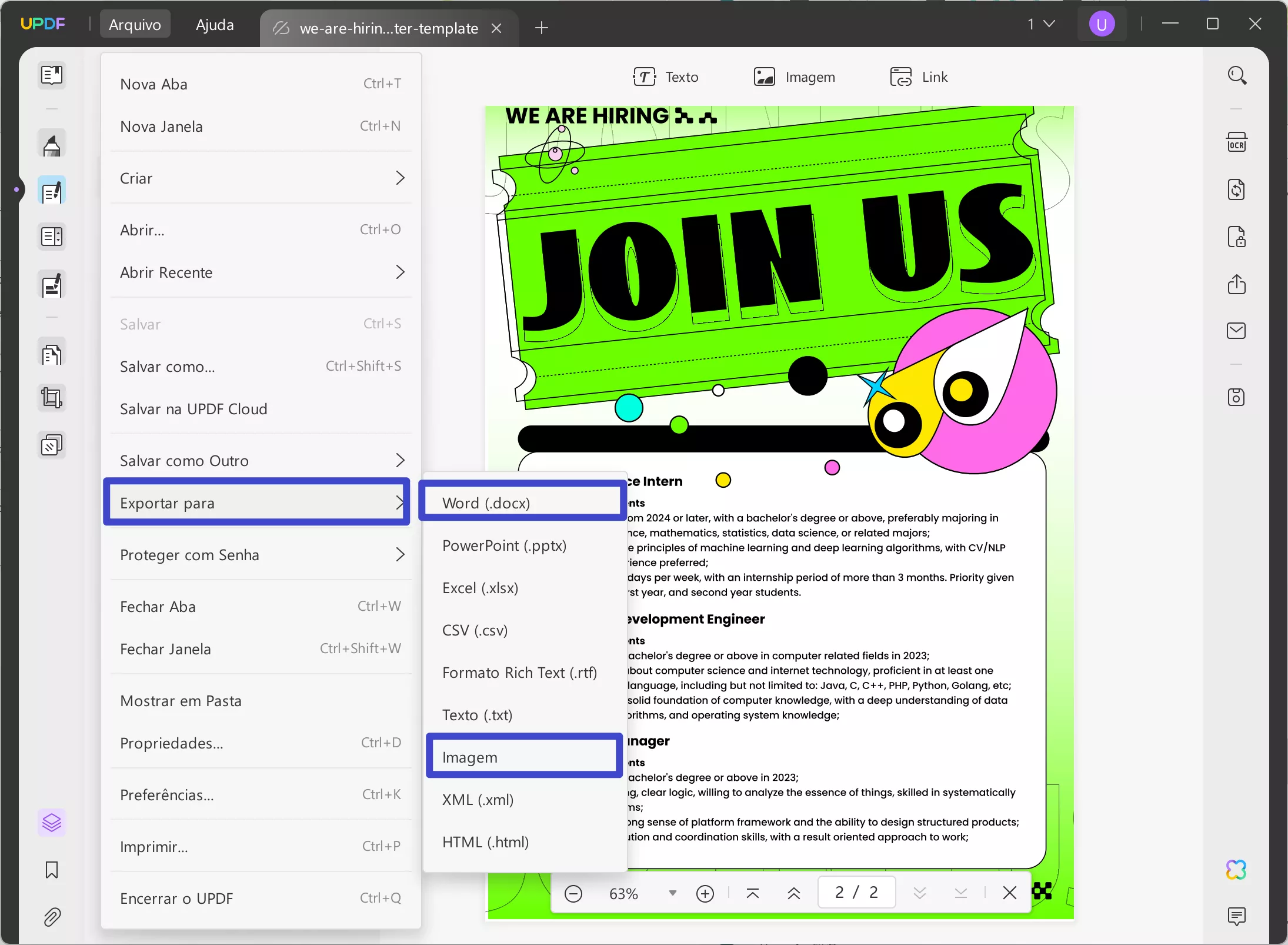Expand the Salvar como Outro submenu
Image resolution: width=1288 pixels, height=945 pixels.
(262, 461)
